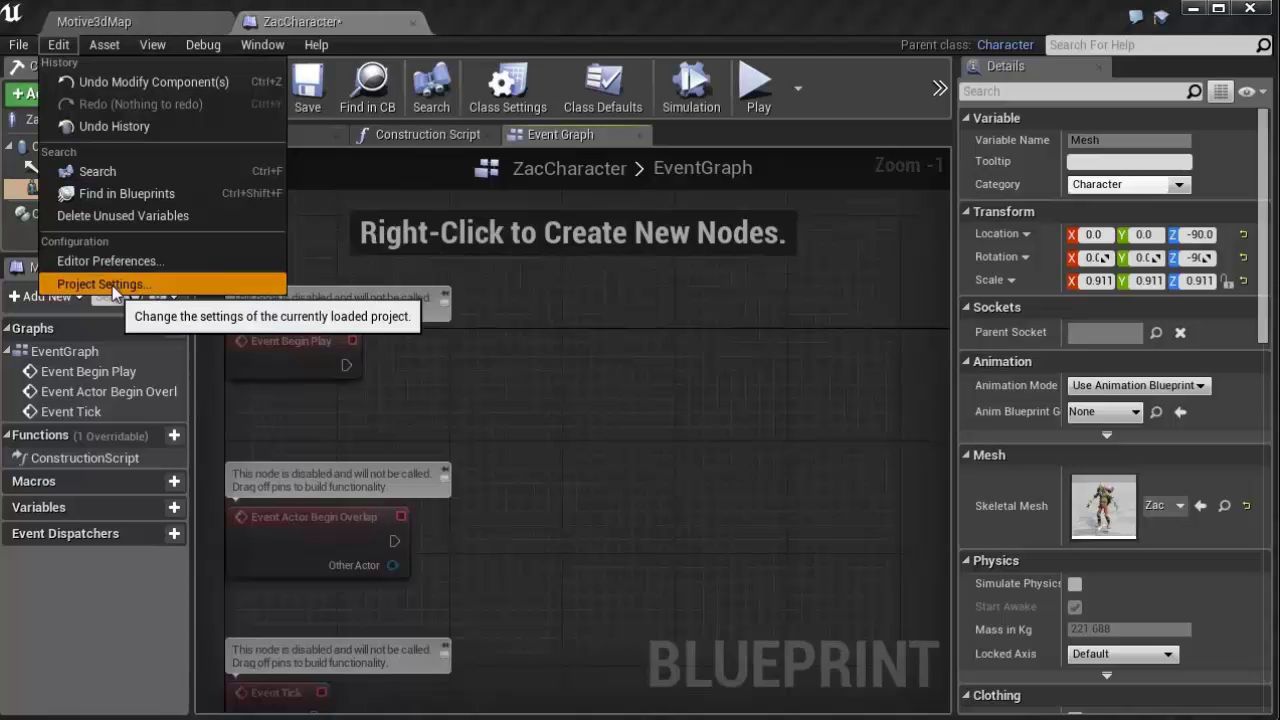Click the Save toolbar icon

pos(307,89)
